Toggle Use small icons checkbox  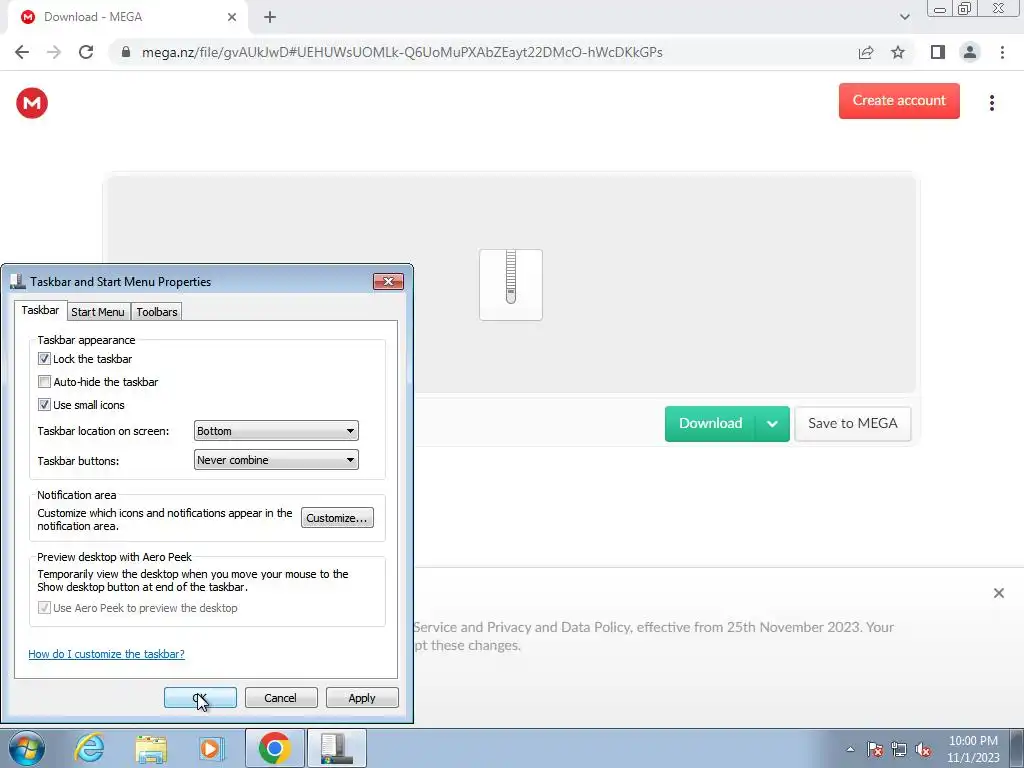pyautogui.click(x=44, y=404)
